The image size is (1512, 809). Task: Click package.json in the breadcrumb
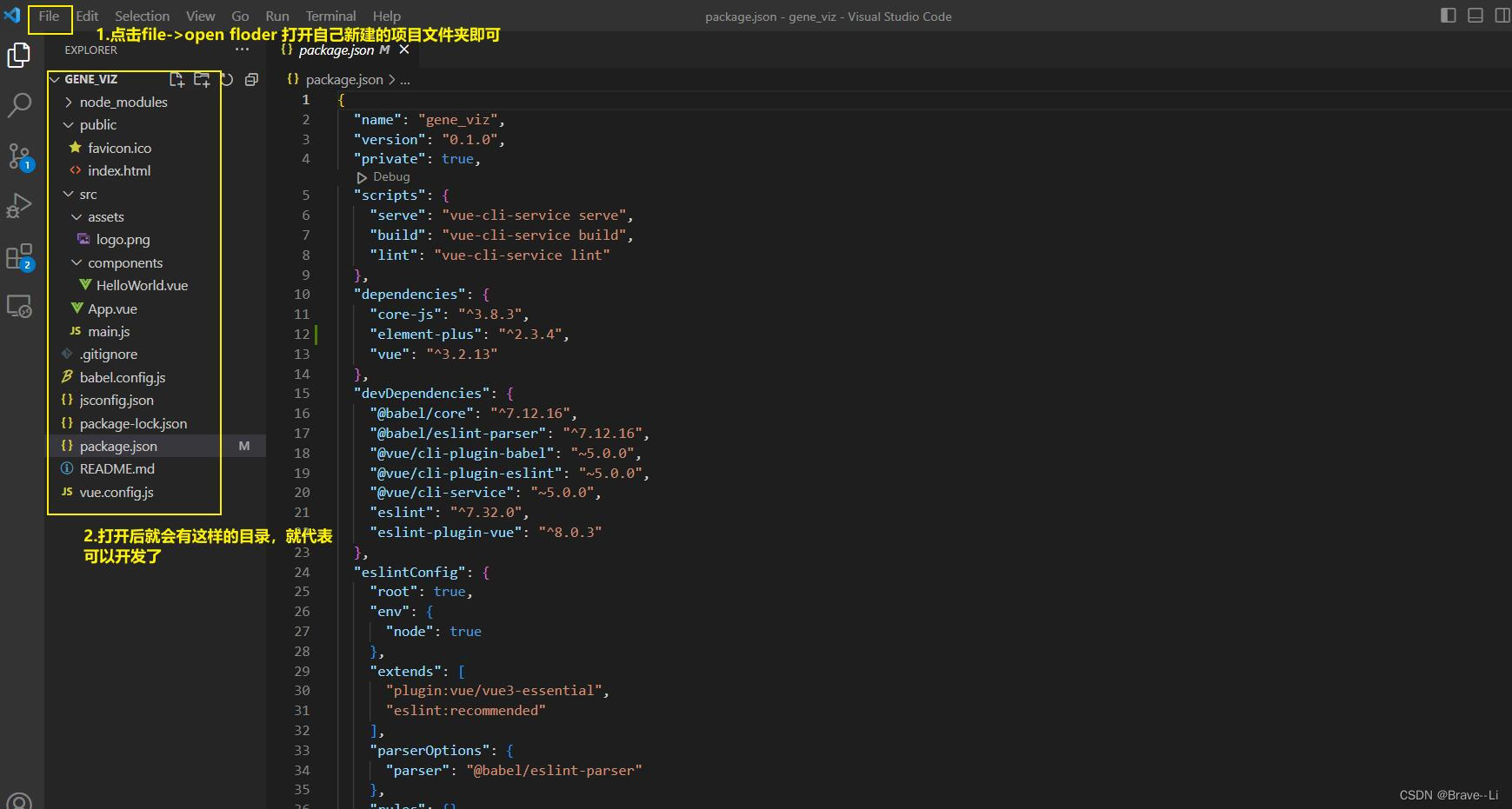344,80
